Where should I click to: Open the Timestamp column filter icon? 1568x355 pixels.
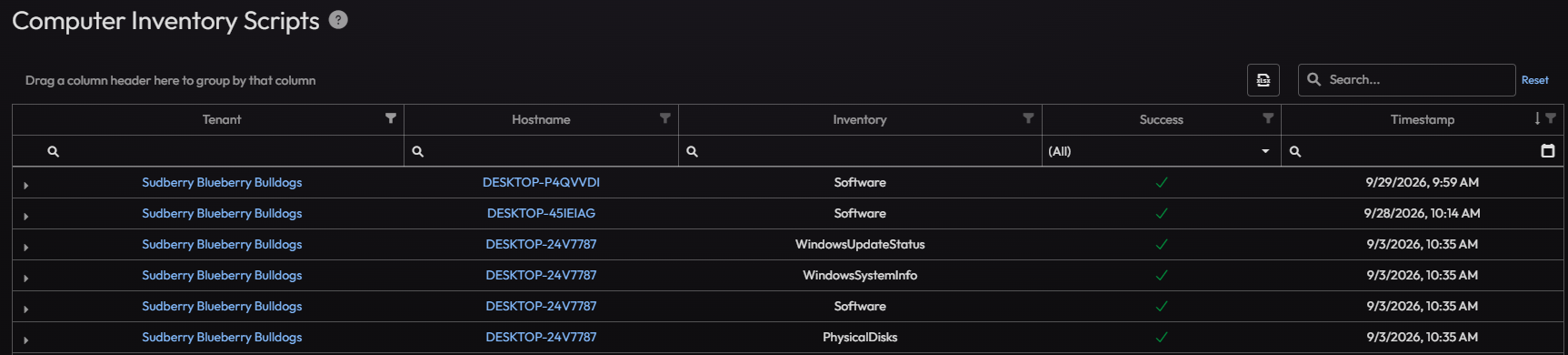pos(1551,118)
